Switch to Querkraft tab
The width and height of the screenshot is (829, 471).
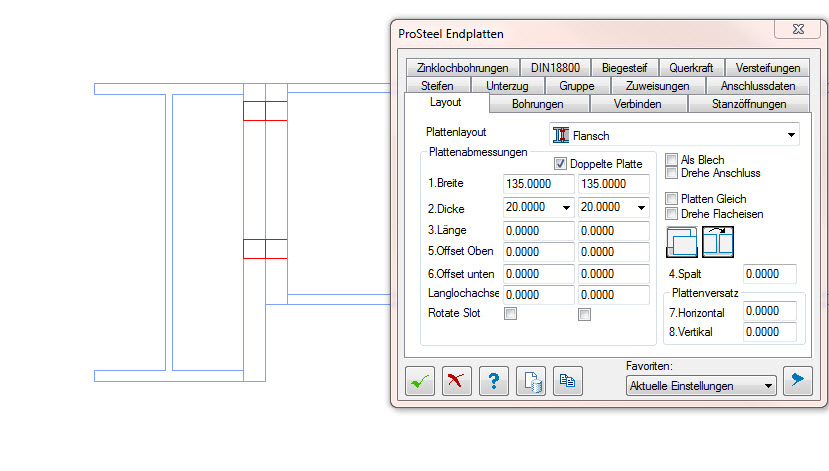pos(692,68)
